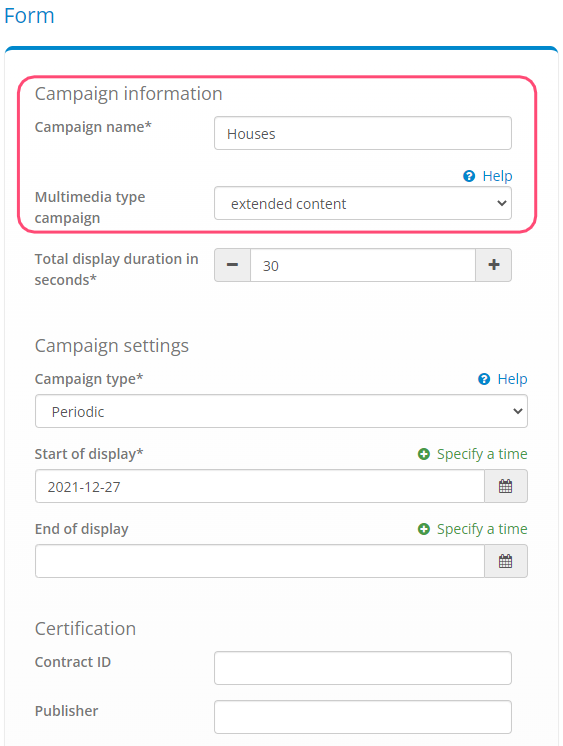Image resolution: width=563 pixels, height=746 pixels.
Task: Click the Help link above Multimedia type dropdown
Action: 497,176
